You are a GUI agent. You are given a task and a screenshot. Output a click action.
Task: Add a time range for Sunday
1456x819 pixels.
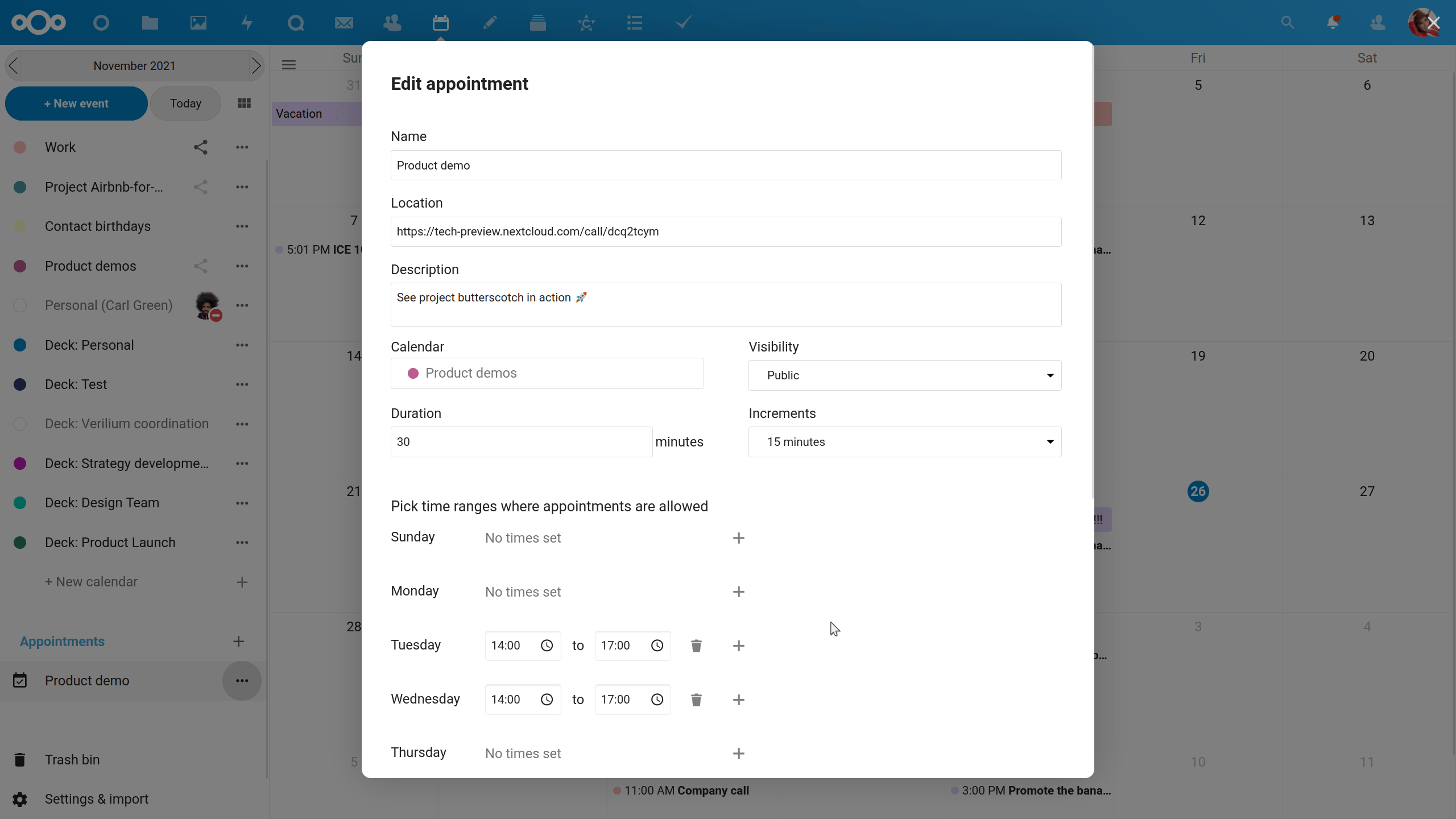pos(739,538)
